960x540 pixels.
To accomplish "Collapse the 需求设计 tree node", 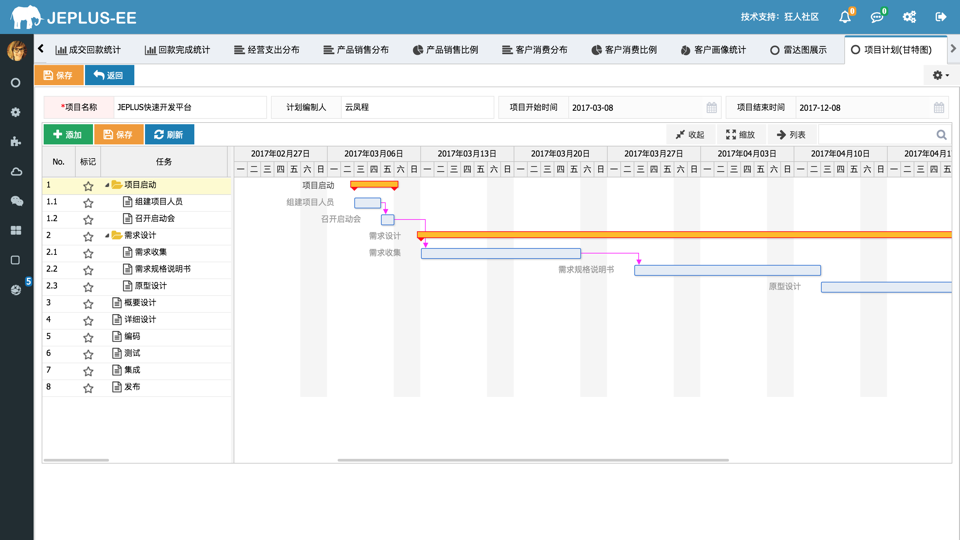I will click(x=107, y=235).
